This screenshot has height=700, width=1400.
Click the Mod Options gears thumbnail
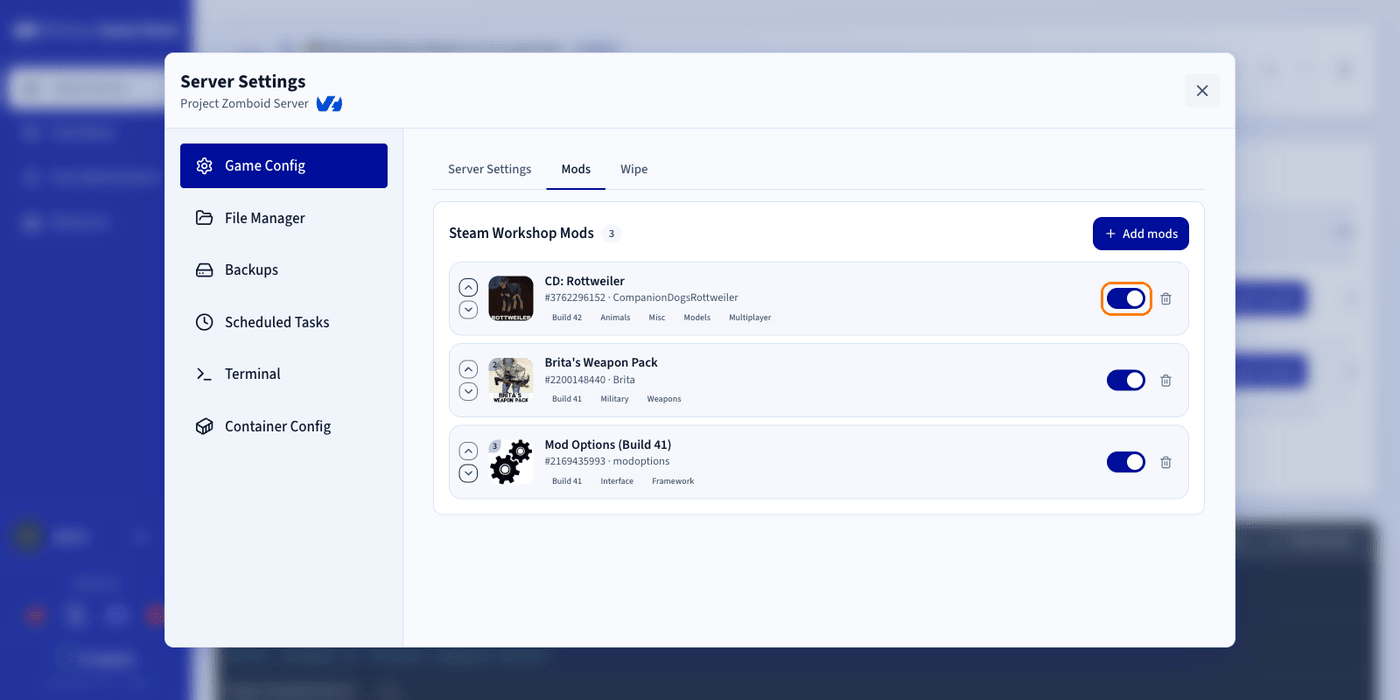pos(511,462)
